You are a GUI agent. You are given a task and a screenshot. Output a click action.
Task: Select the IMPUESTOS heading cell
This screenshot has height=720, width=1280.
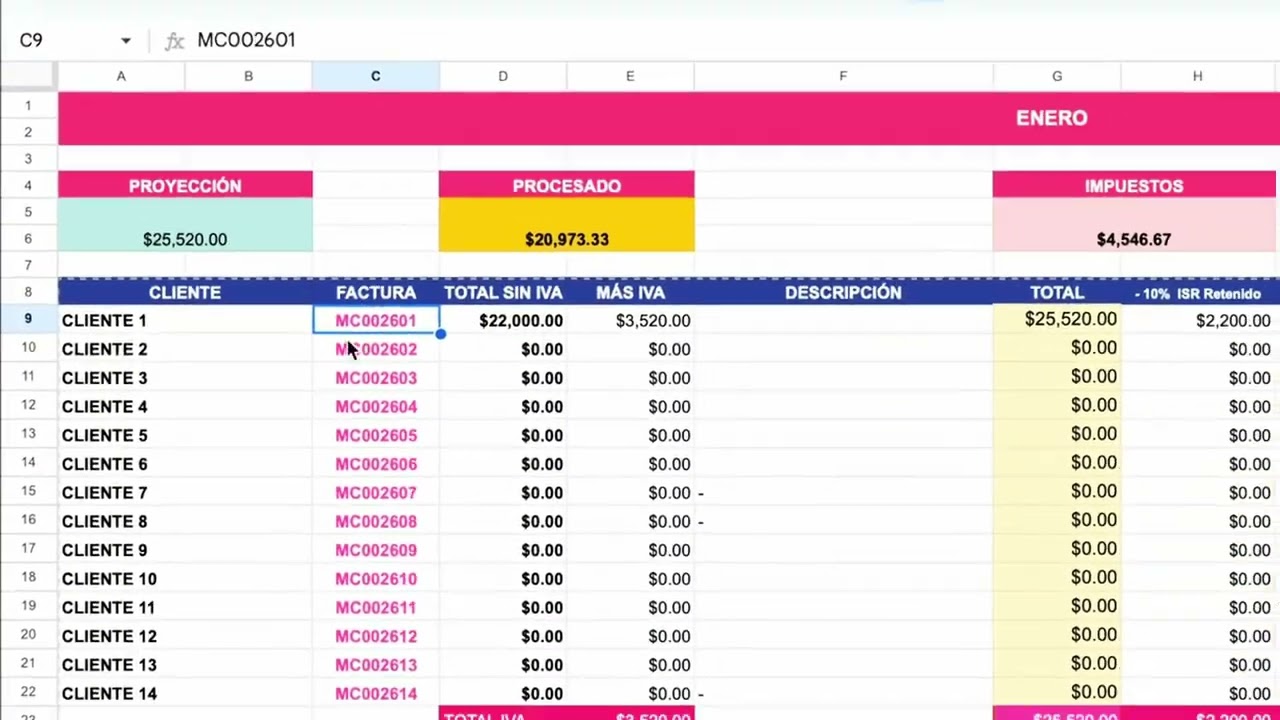point(1134,185)
